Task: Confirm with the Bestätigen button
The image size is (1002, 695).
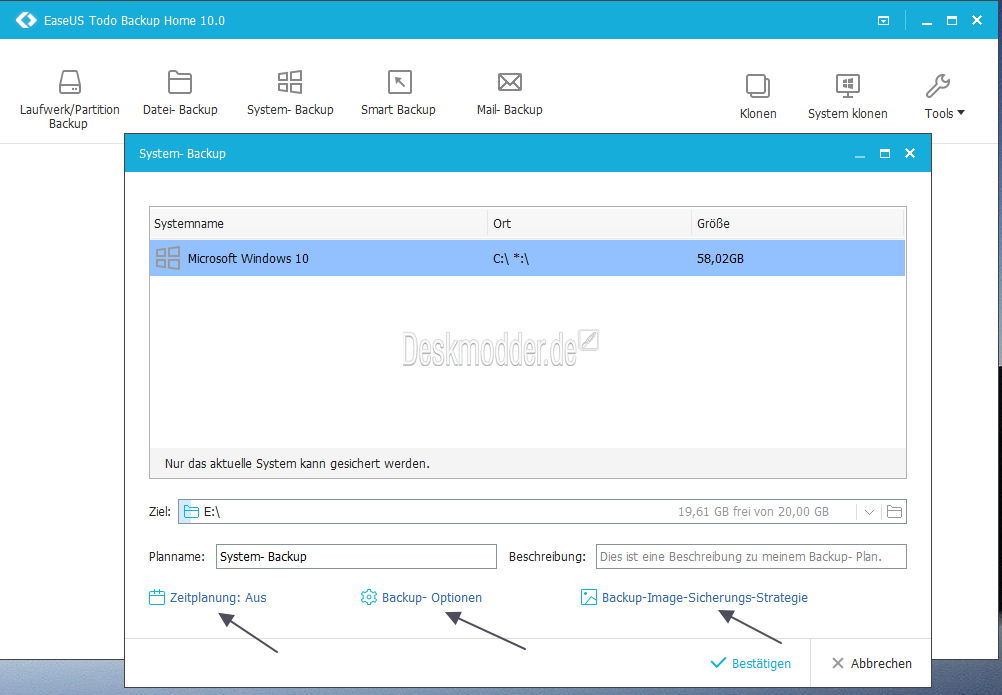Action: (751, 663)
